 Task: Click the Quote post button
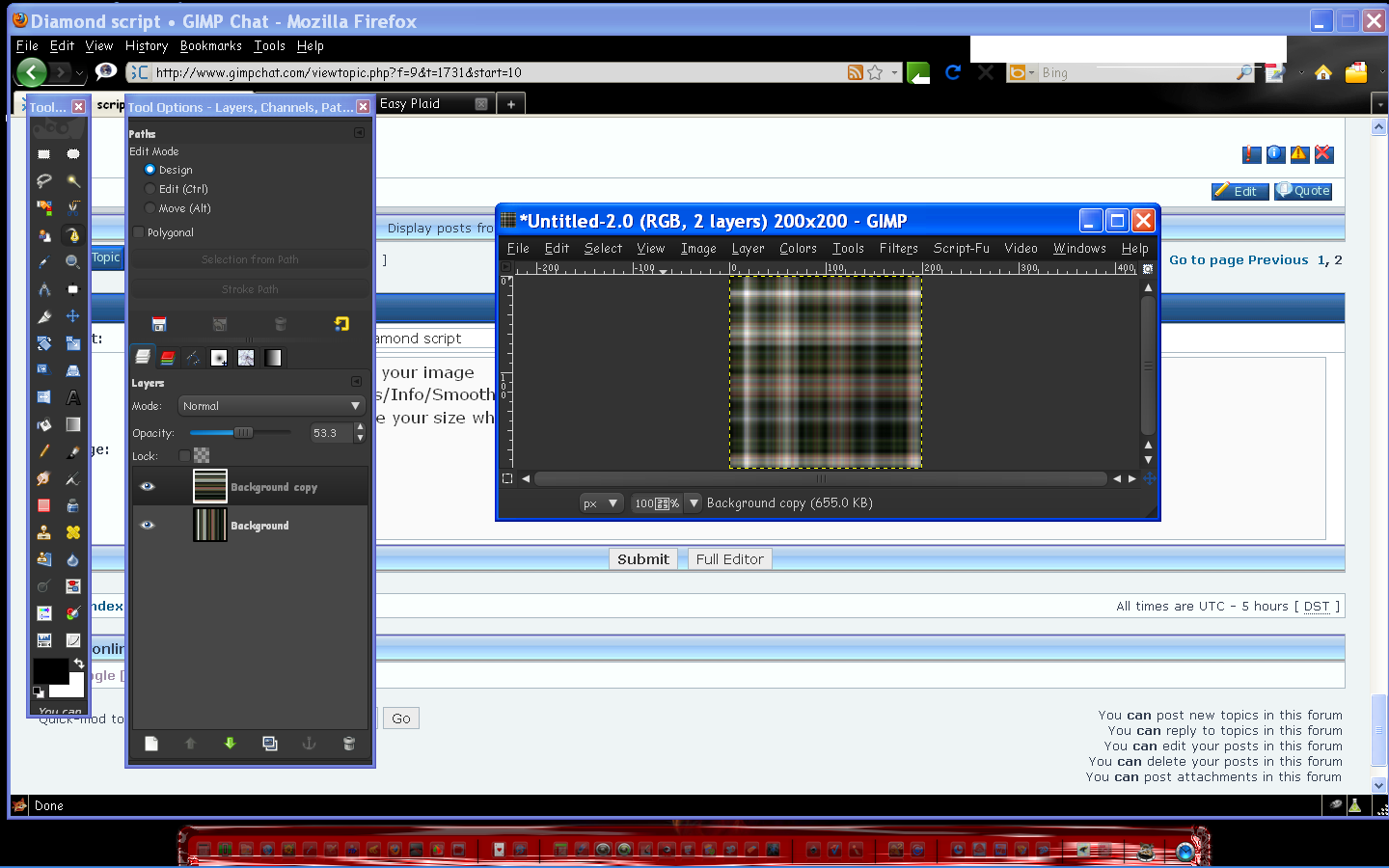(1303, 191)
